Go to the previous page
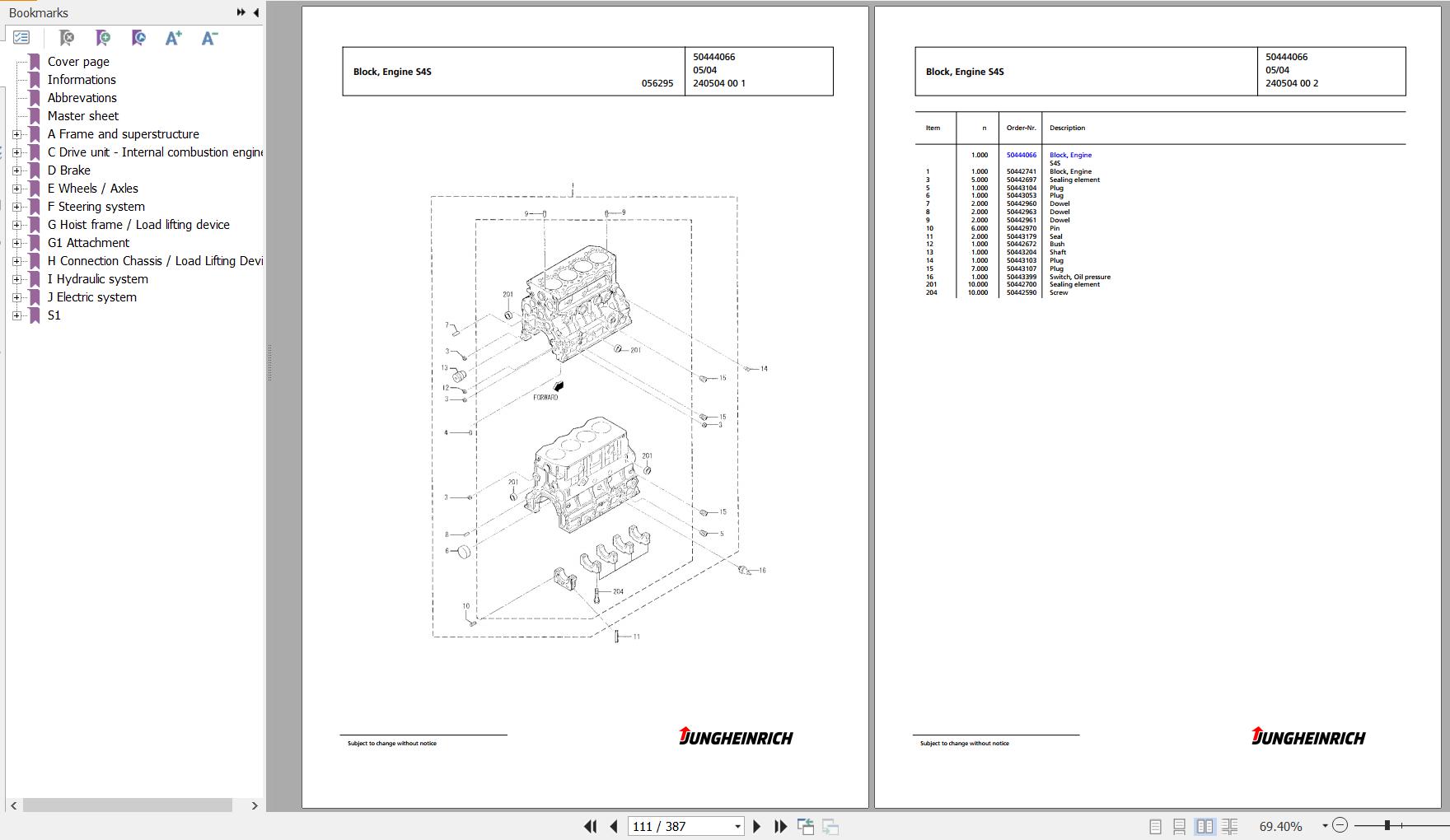This screenshot has width=1450, height=840. click(614, 826)
